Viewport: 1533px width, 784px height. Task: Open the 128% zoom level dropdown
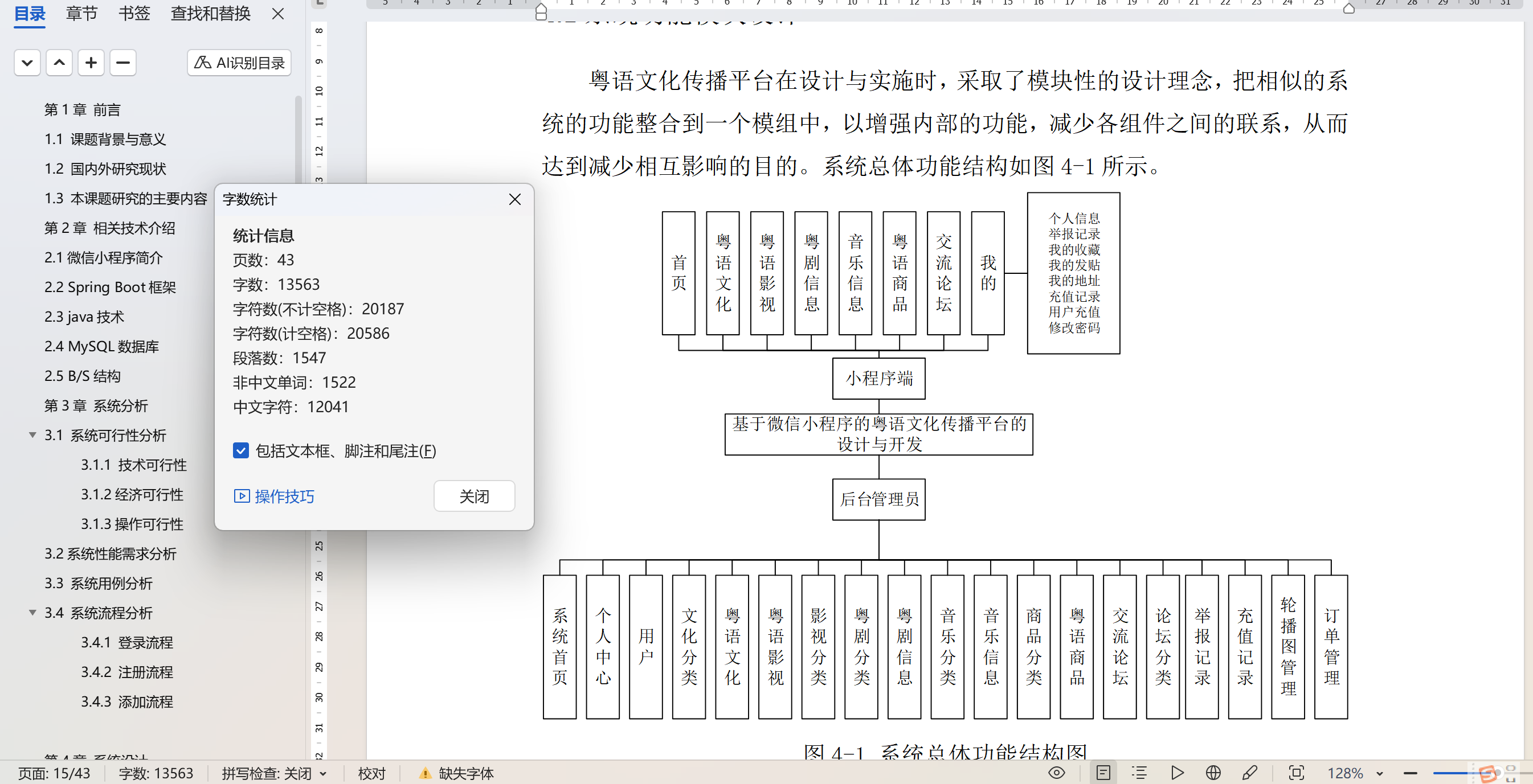[1379, 773]
